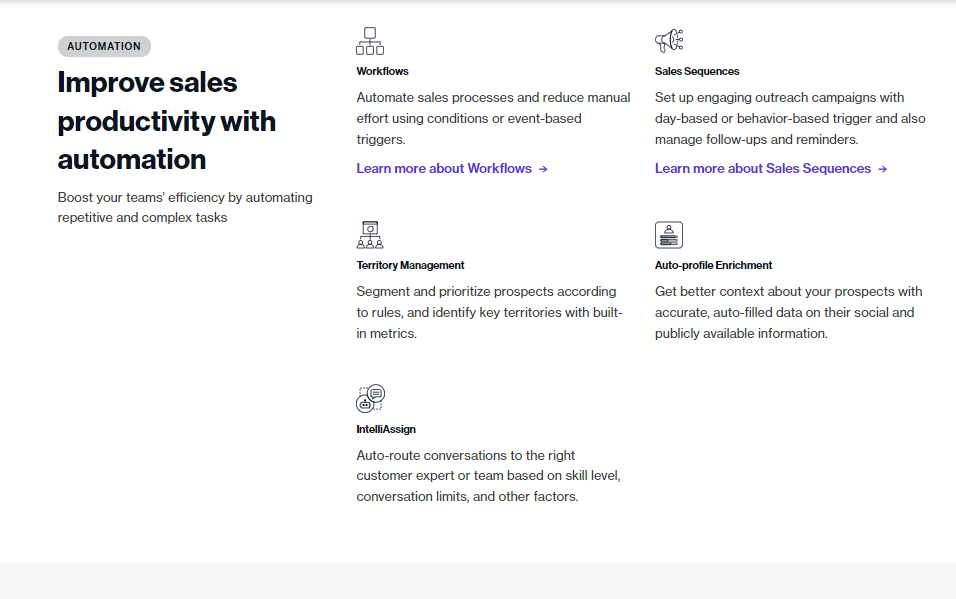The width and height of the screenshot is (956, 599).
Task: Open the Learn more about Workflows link
Action: point(444,168)
